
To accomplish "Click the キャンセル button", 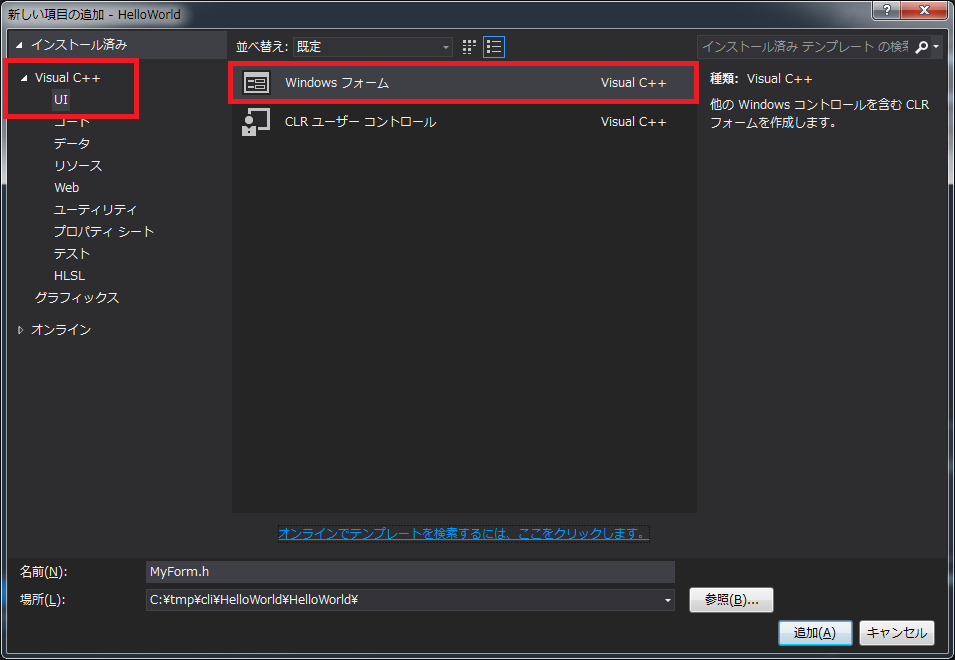I will point(897,633).
